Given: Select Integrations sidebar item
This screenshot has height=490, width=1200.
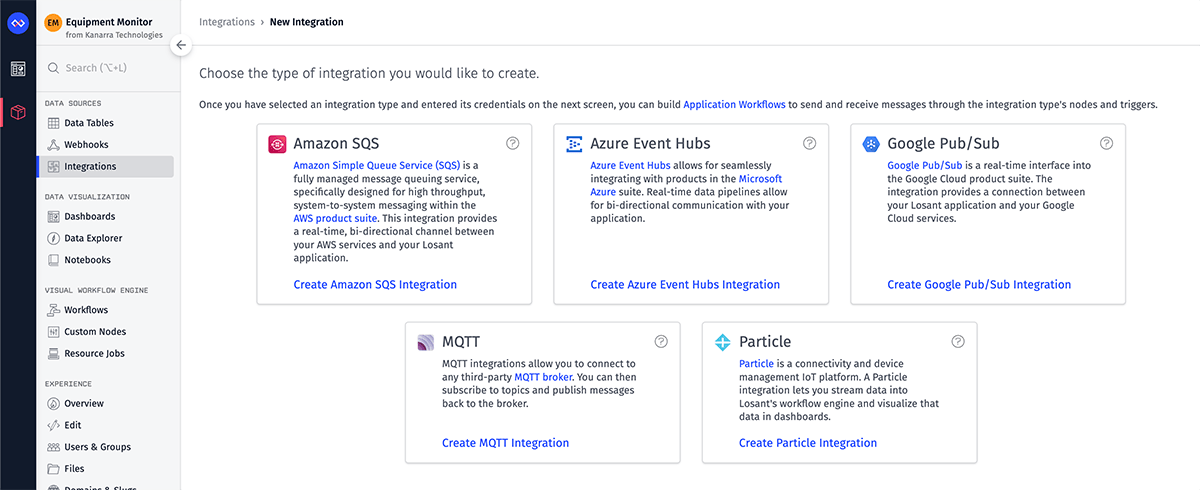Looking at the screenshot, I should (105, 167).
